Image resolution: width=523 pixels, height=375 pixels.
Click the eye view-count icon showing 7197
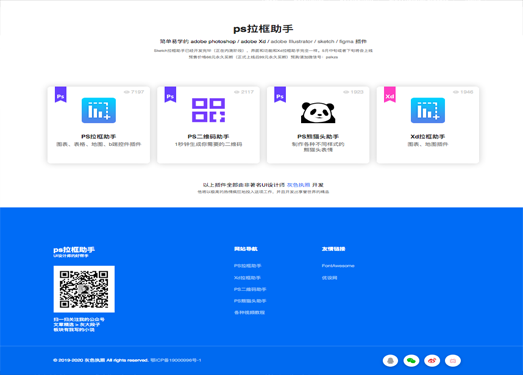pos(126,92)
